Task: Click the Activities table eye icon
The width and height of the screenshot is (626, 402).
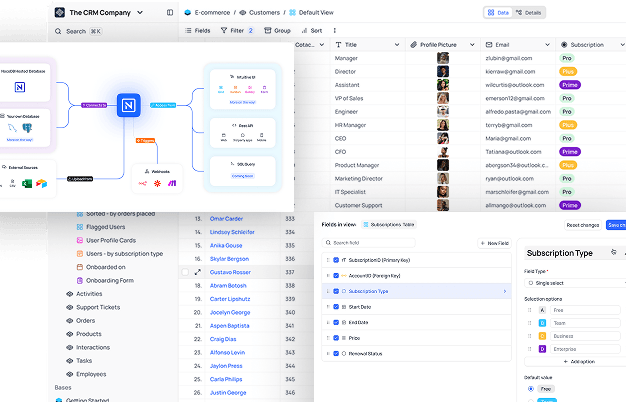Action: point(69,294)
